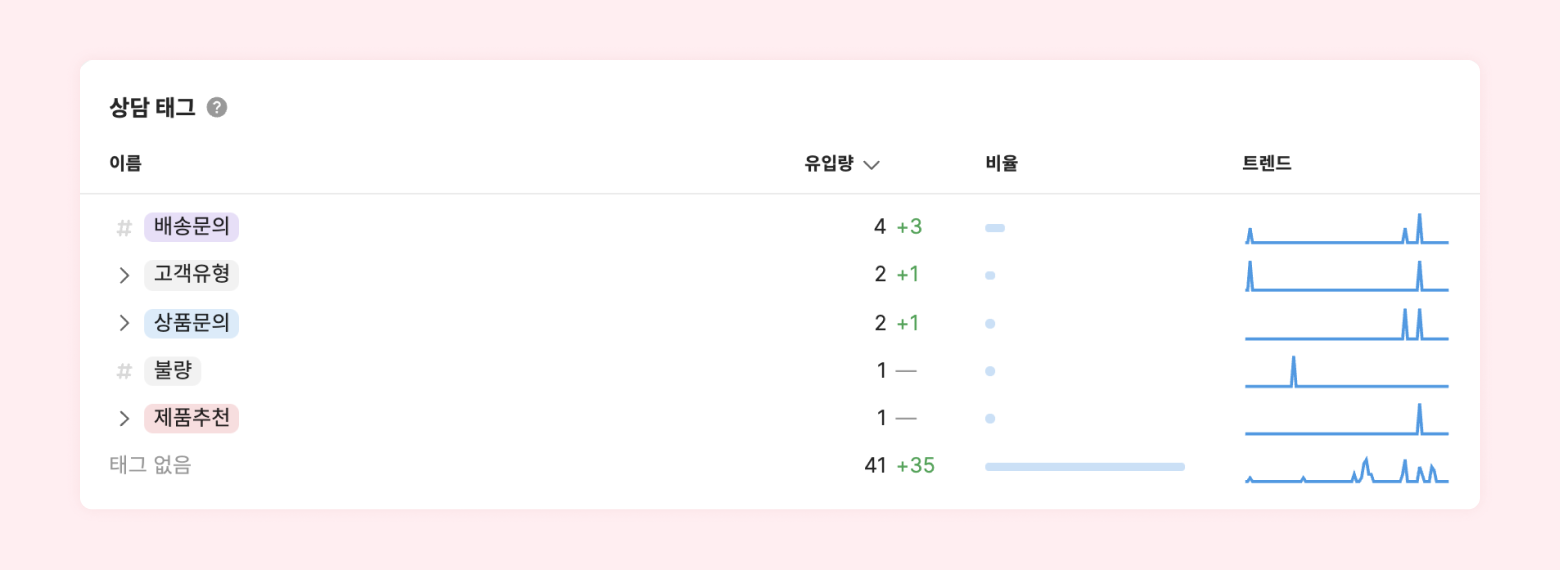Viewport: 1560px width, 570px height.
Task: Click the 트렌드 column header
Action: pyautogui.click(x=1267, y=164)
